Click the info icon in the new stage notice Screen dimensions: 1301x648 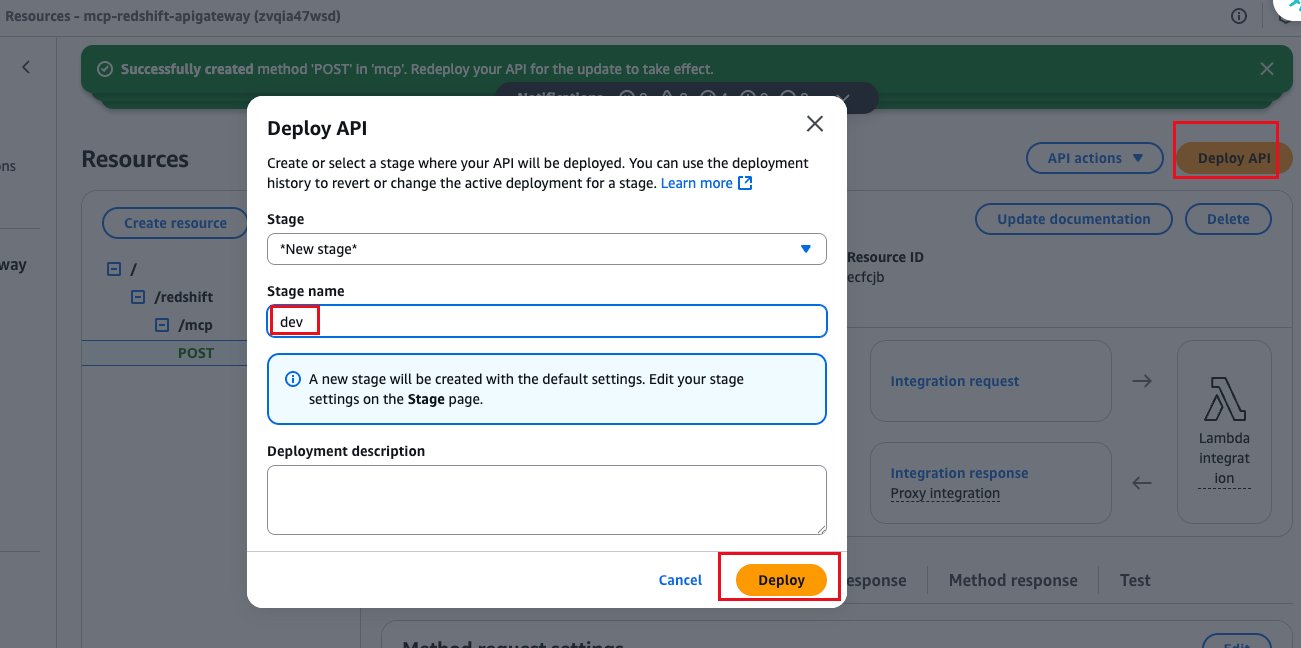coord(293,380)
